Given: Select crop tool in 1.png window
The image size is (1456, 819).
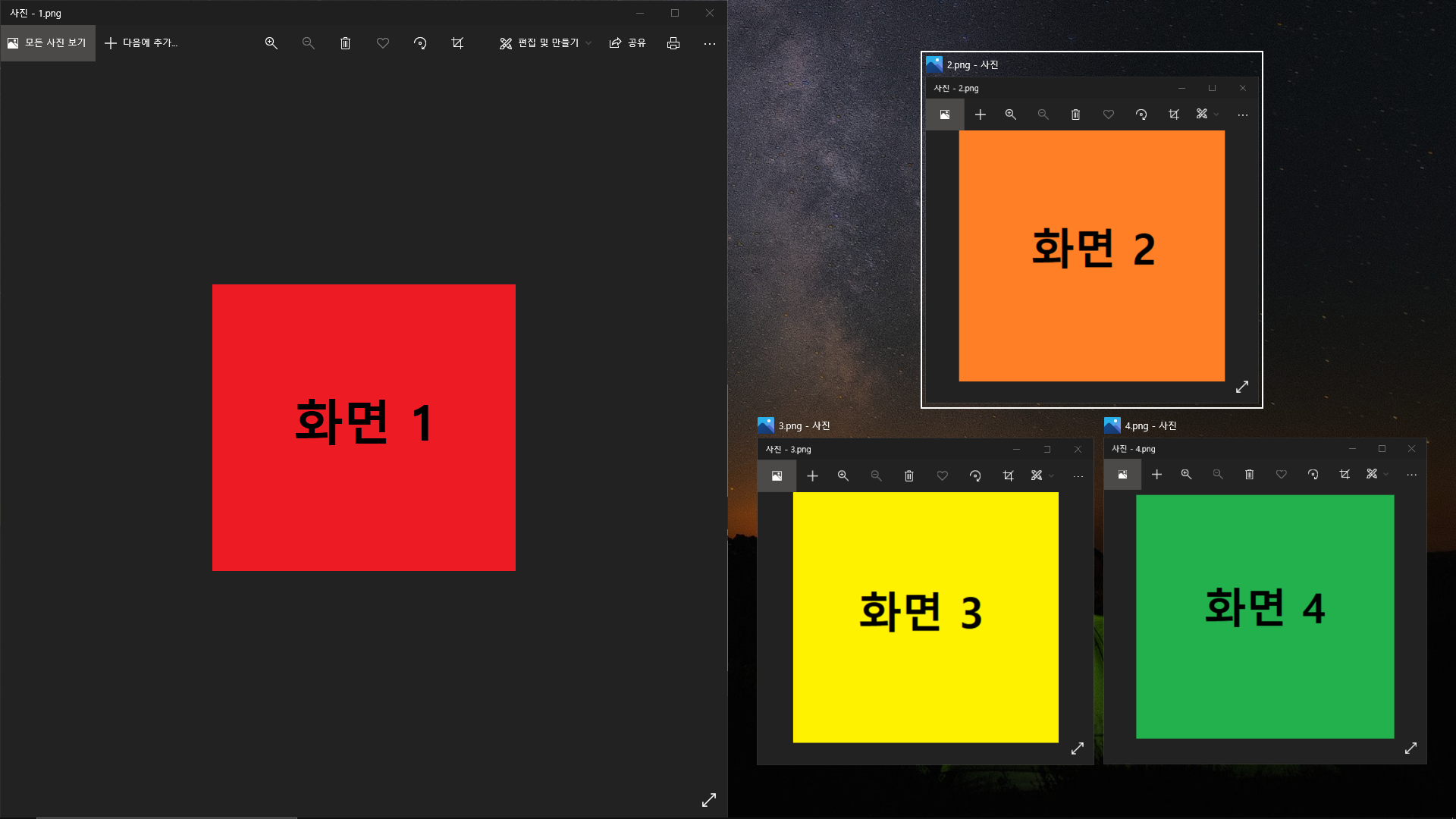Looking at the screenshot, I should click(457, 43).
